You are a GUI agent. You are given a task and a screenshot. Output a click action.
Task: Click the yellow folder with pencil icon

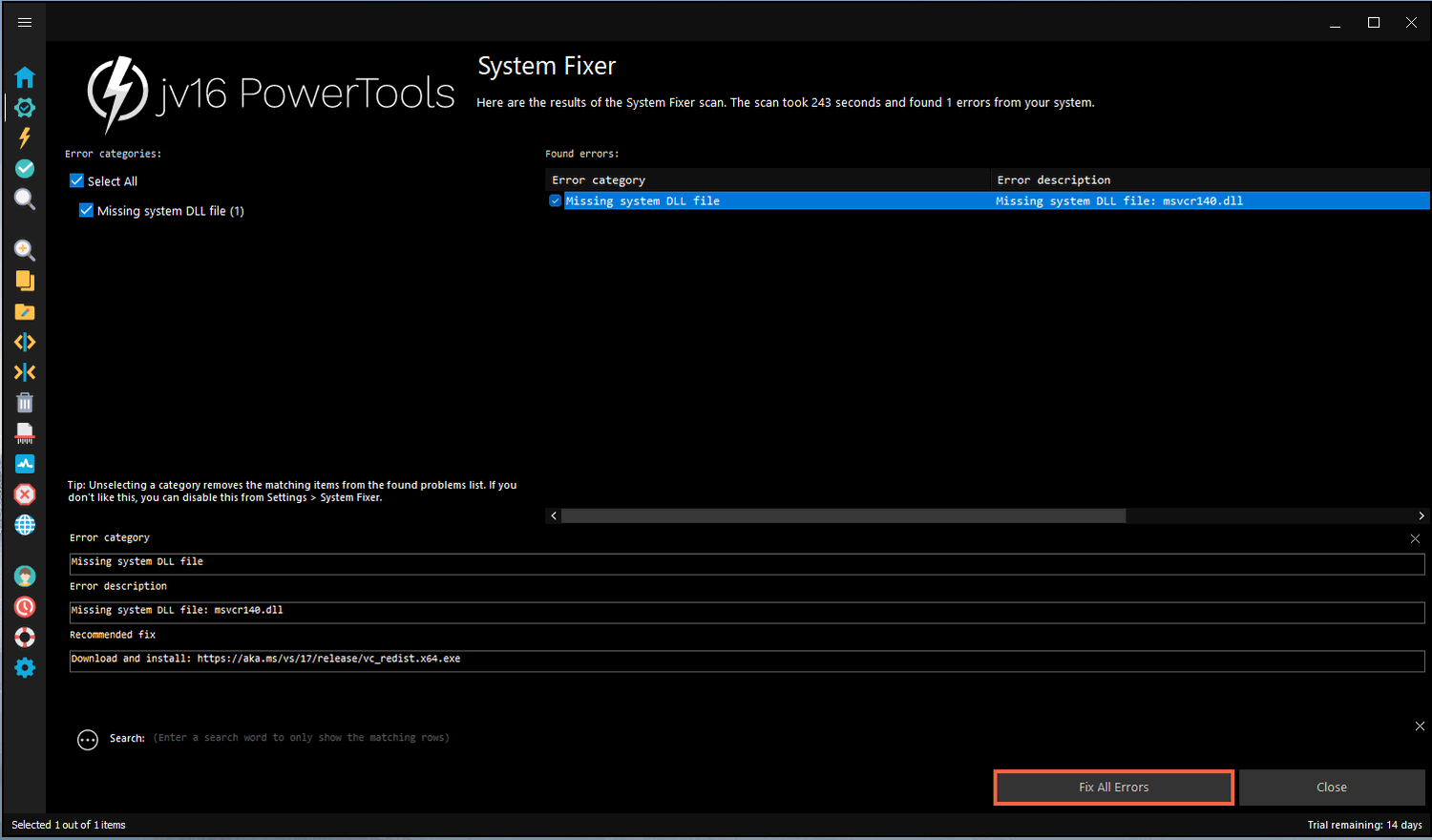pyautogui.click(x=25, y=311)
